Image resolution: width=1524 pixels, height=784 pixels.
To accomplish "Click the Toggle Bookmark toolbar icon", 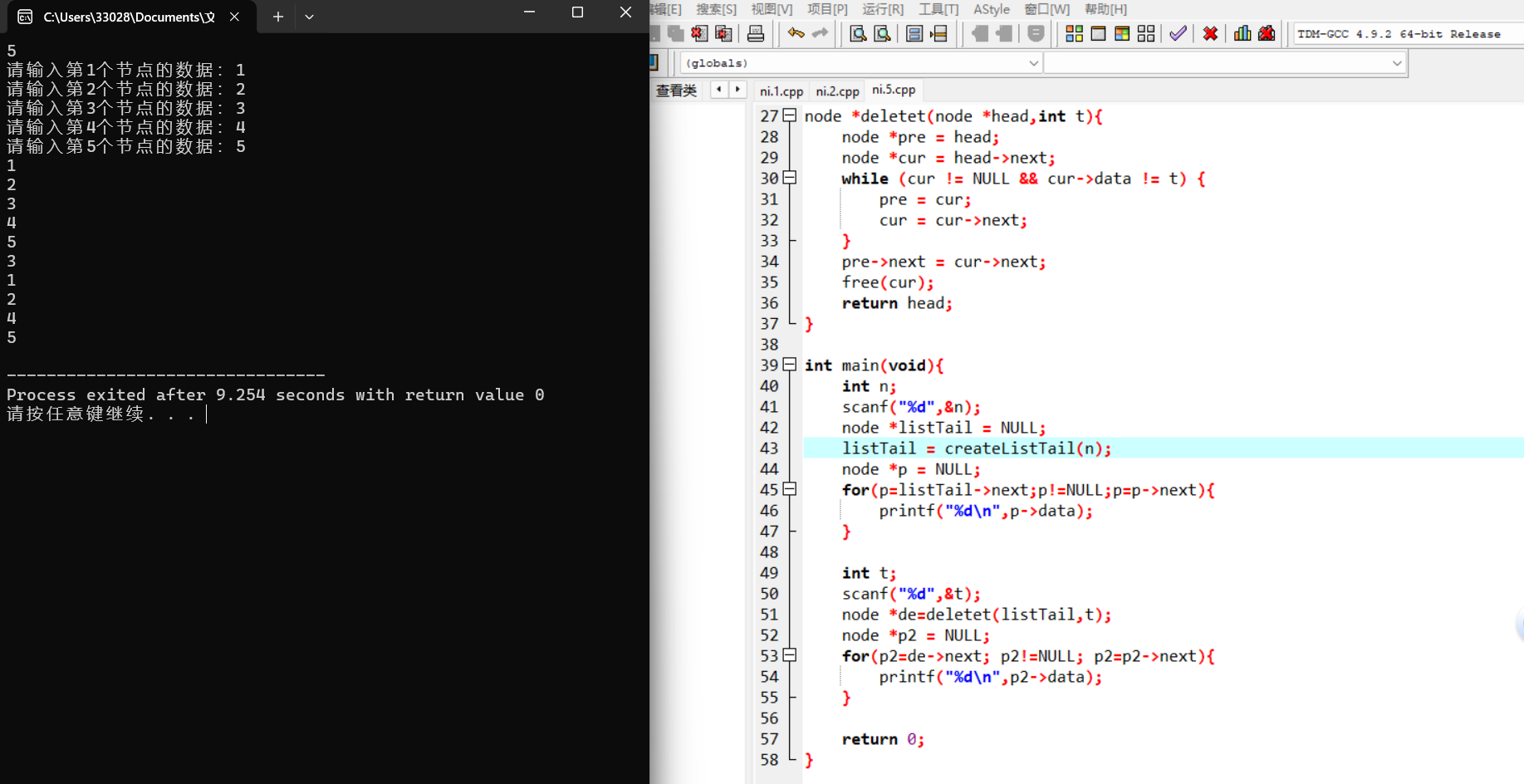I will (x=1036, y=33).
